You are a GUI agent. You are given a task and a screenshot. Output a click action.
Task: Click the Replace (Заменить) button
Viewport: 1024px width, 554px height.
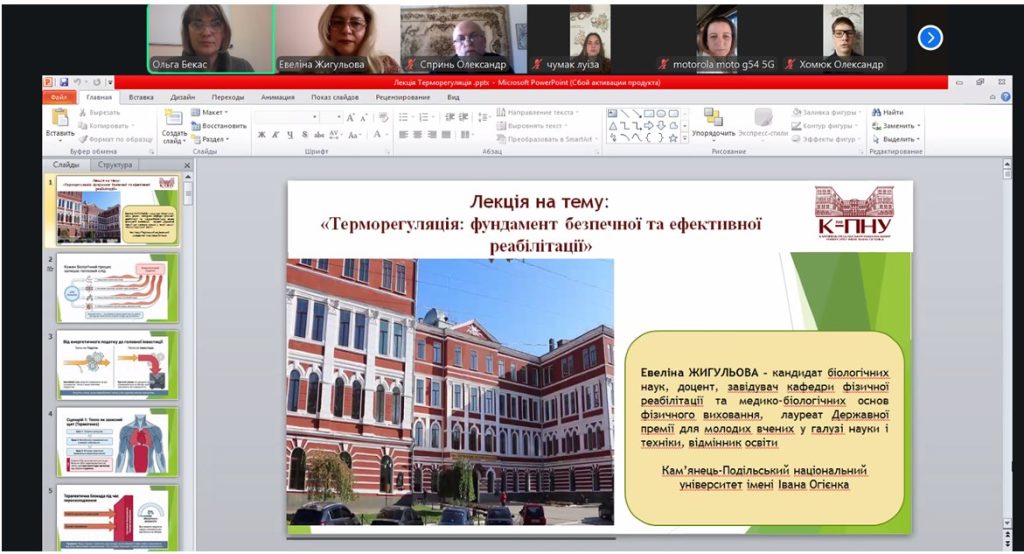click(896, 126)
